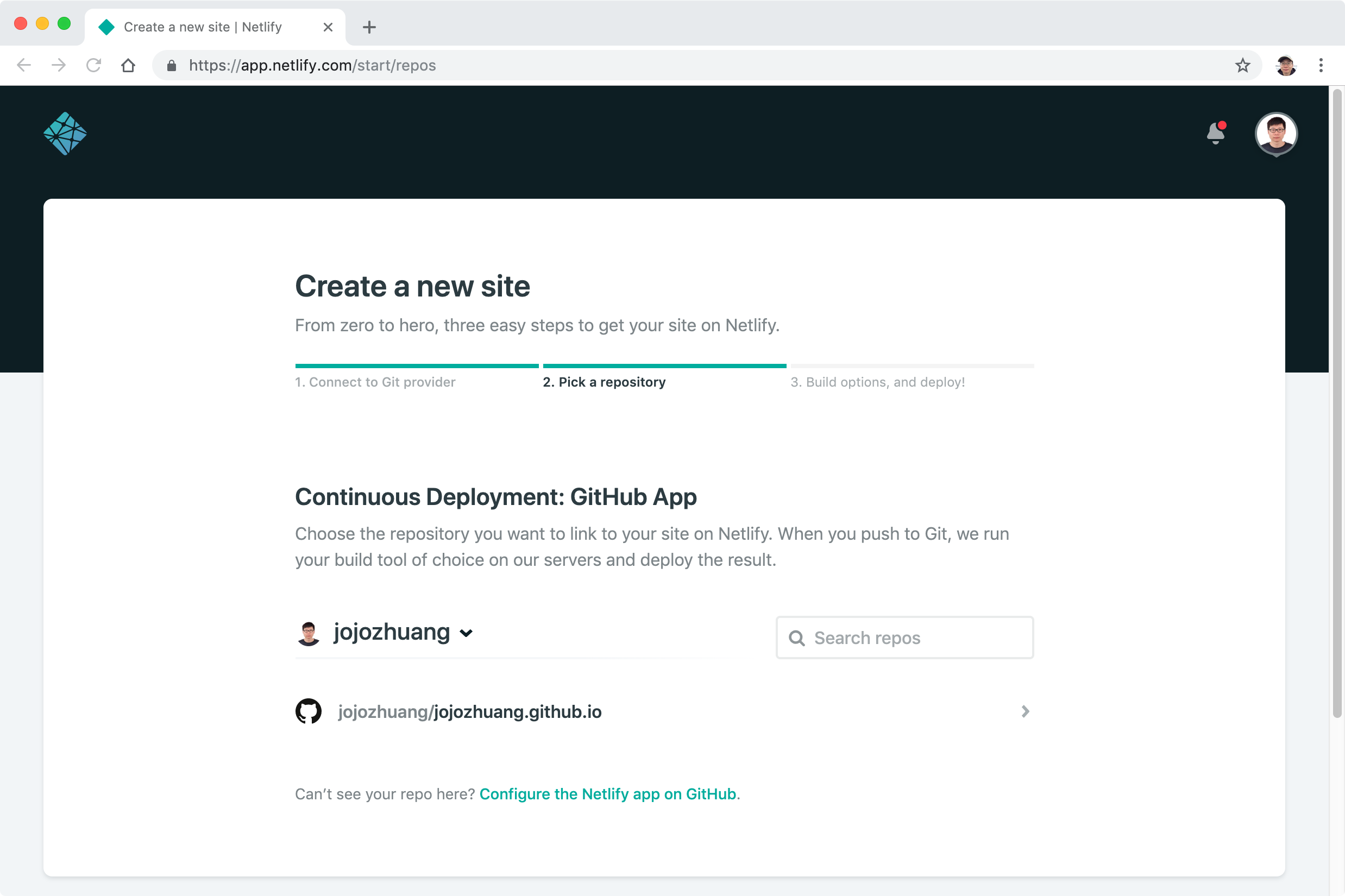Click the browser forward arrow
Viewport: 1345px width, 896px height.
[58, 65]
